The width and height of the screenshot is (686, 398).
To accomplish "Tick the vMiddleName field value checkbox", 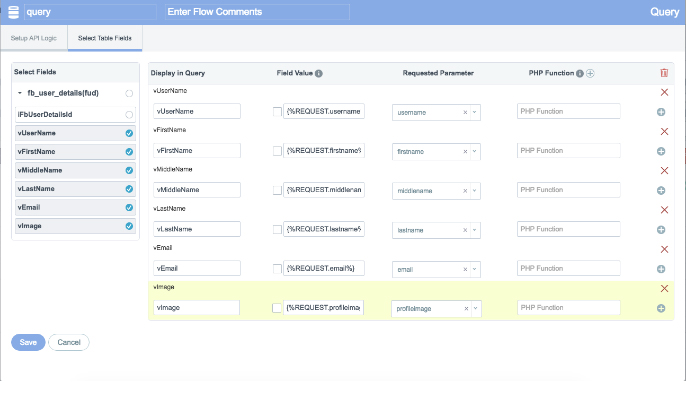I will [277, 190].
